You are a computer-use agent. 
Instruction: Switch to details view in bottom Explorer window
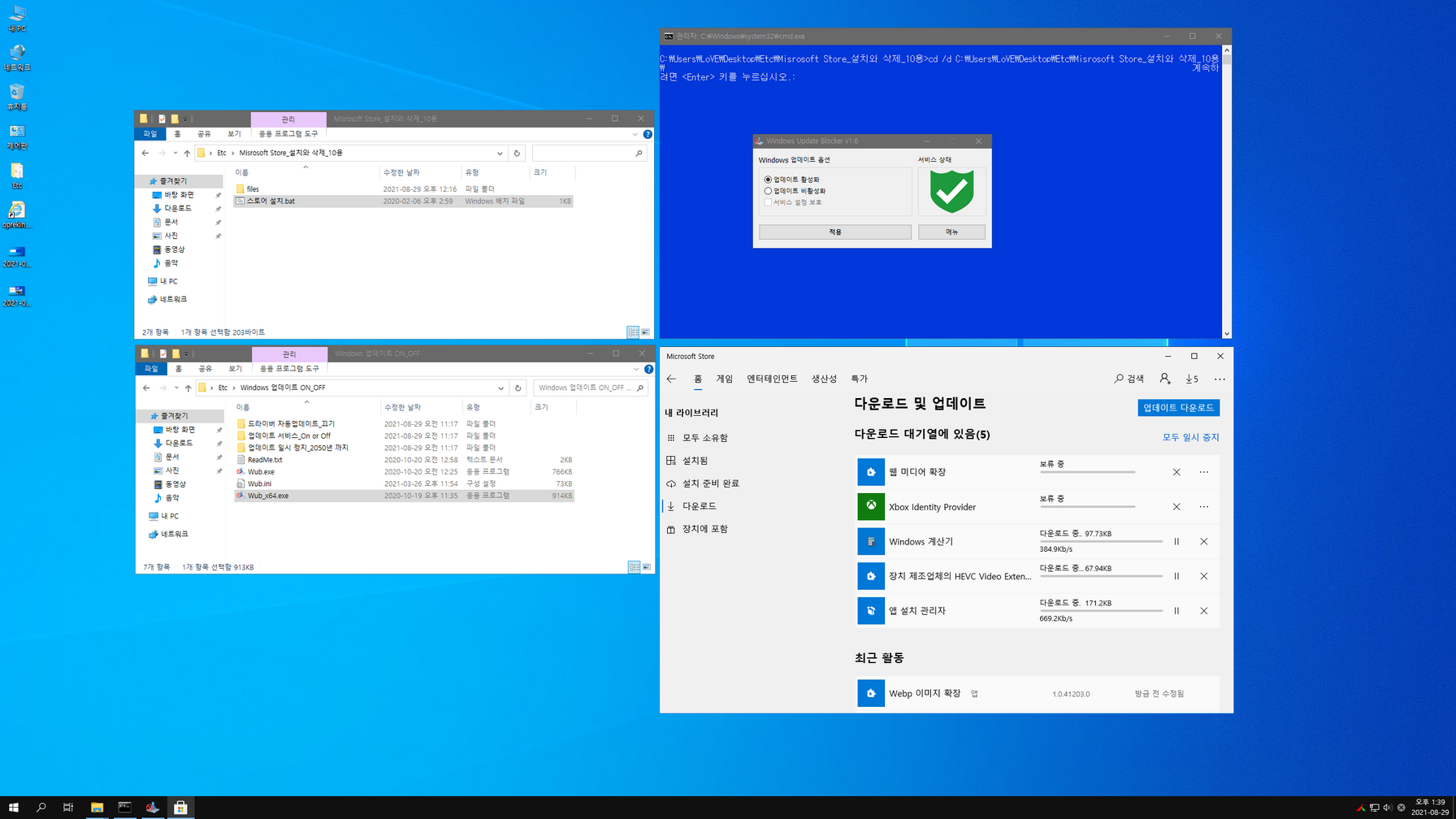(x=634, y=567)
